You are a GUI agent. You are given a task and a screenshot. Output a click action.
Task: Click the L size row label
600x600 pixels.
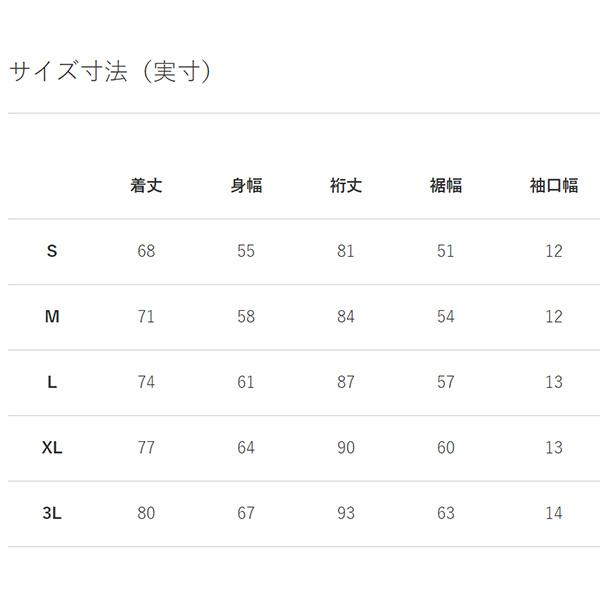tap(52, 382)
